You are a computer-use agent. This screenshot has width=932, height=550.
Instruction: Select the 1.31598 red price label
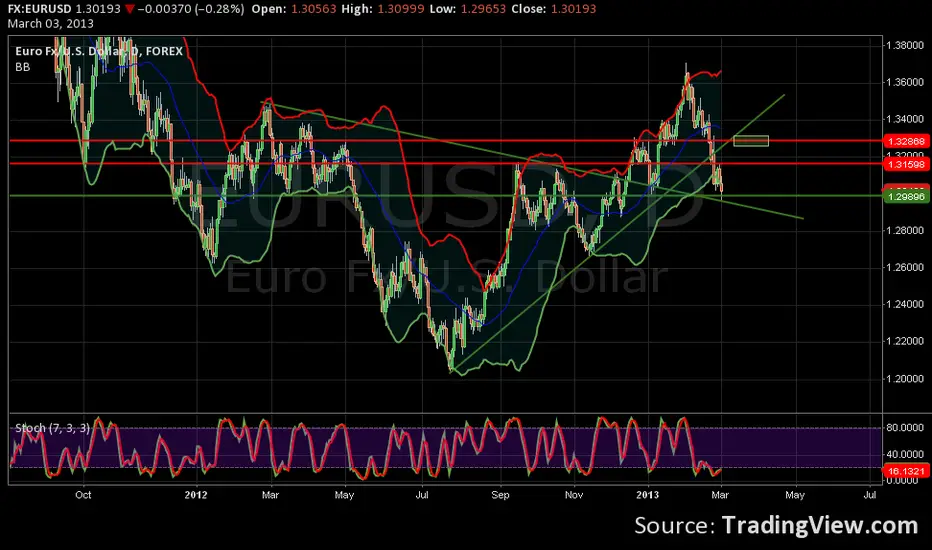(906, 164)
